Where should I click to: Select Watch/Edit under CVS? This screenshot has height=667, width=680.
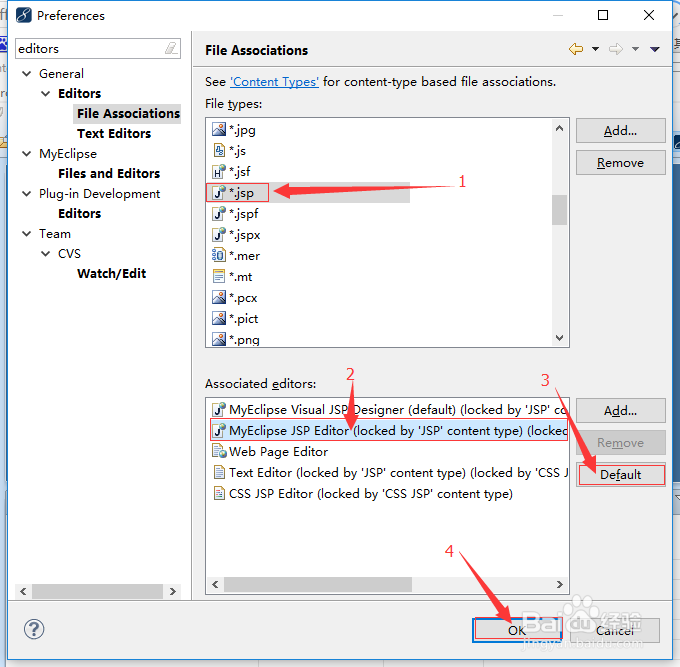click(x=112, y=274)
